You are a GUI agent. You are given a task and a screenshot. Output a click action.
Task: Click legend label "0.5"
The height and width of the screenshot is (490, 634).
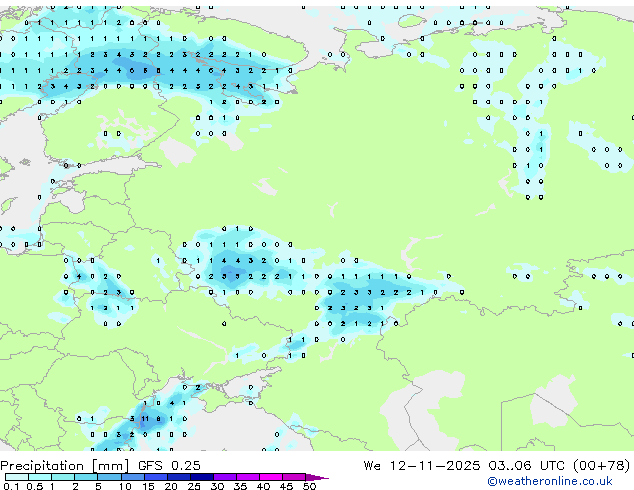(35, 486)
